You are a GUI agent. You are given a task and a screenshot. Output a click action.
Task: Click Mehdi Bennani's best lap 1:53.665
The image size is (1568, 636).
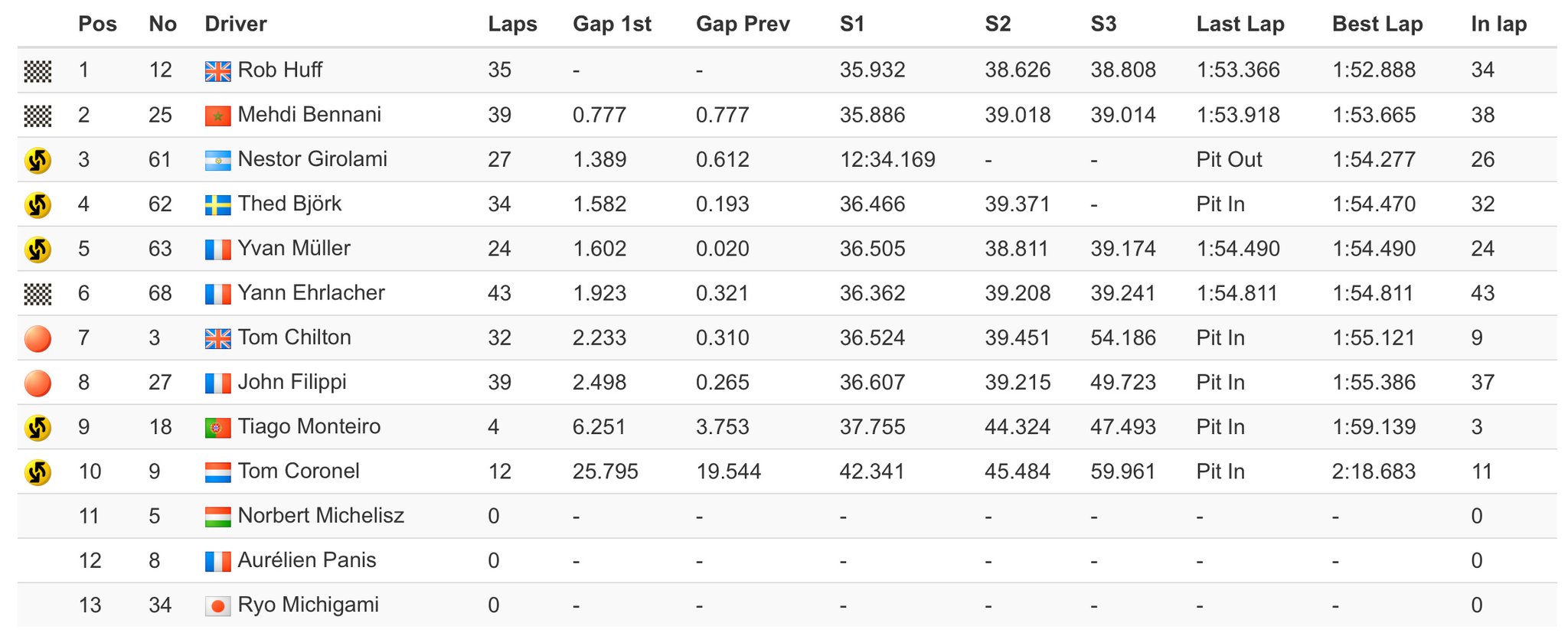(1374, 116)
